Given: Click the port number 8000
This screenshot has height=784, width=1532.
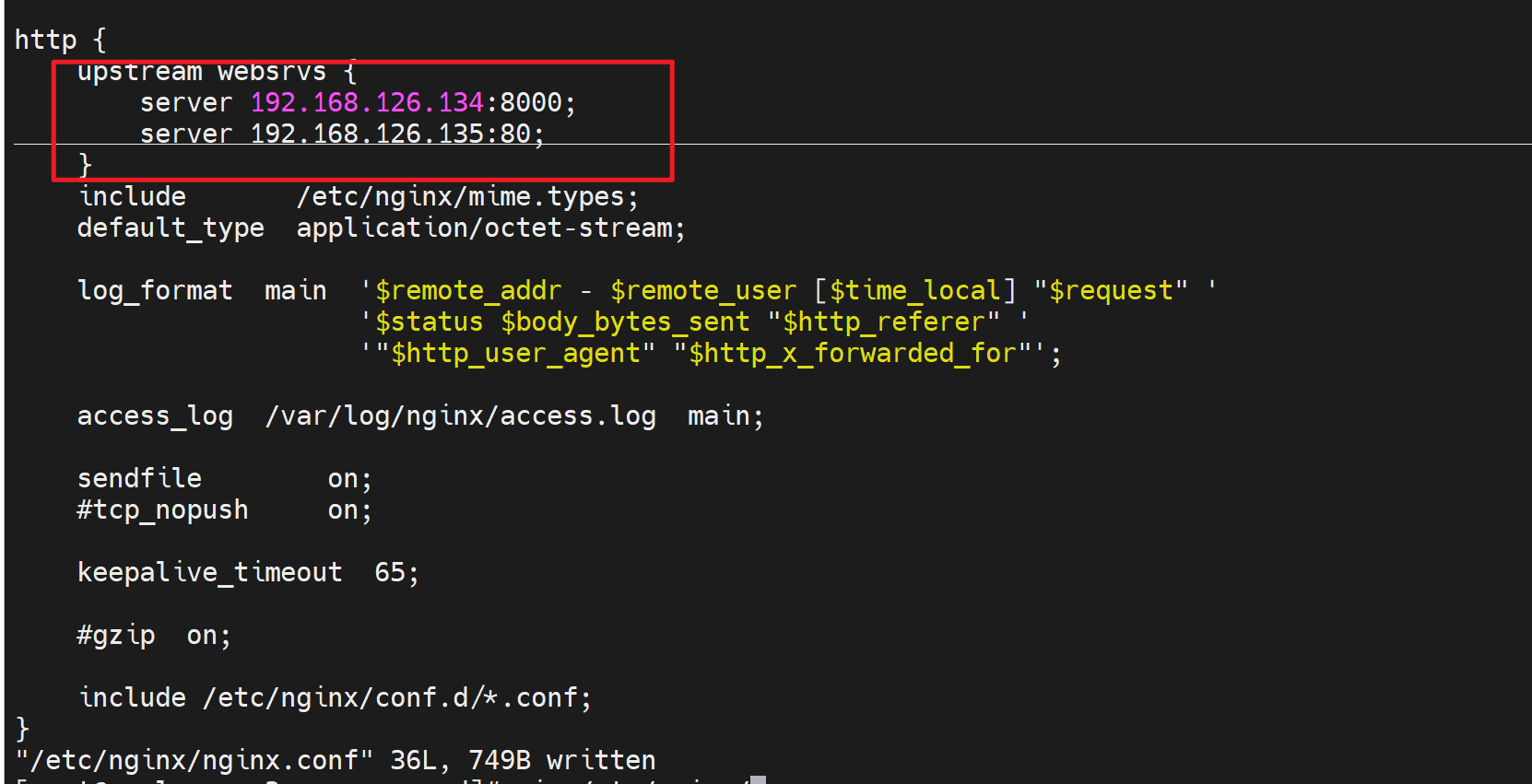Looking at the screenshot, I should pos(531,102).
